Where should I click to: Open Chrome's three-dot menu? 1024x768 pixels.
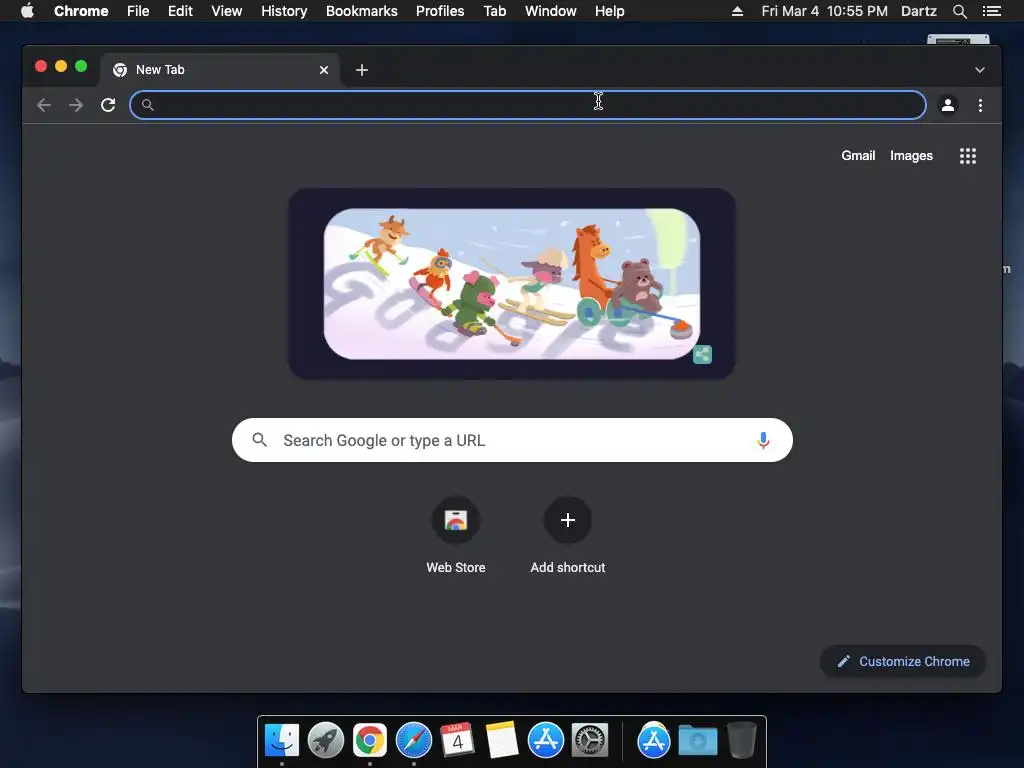tap(980, 105)
